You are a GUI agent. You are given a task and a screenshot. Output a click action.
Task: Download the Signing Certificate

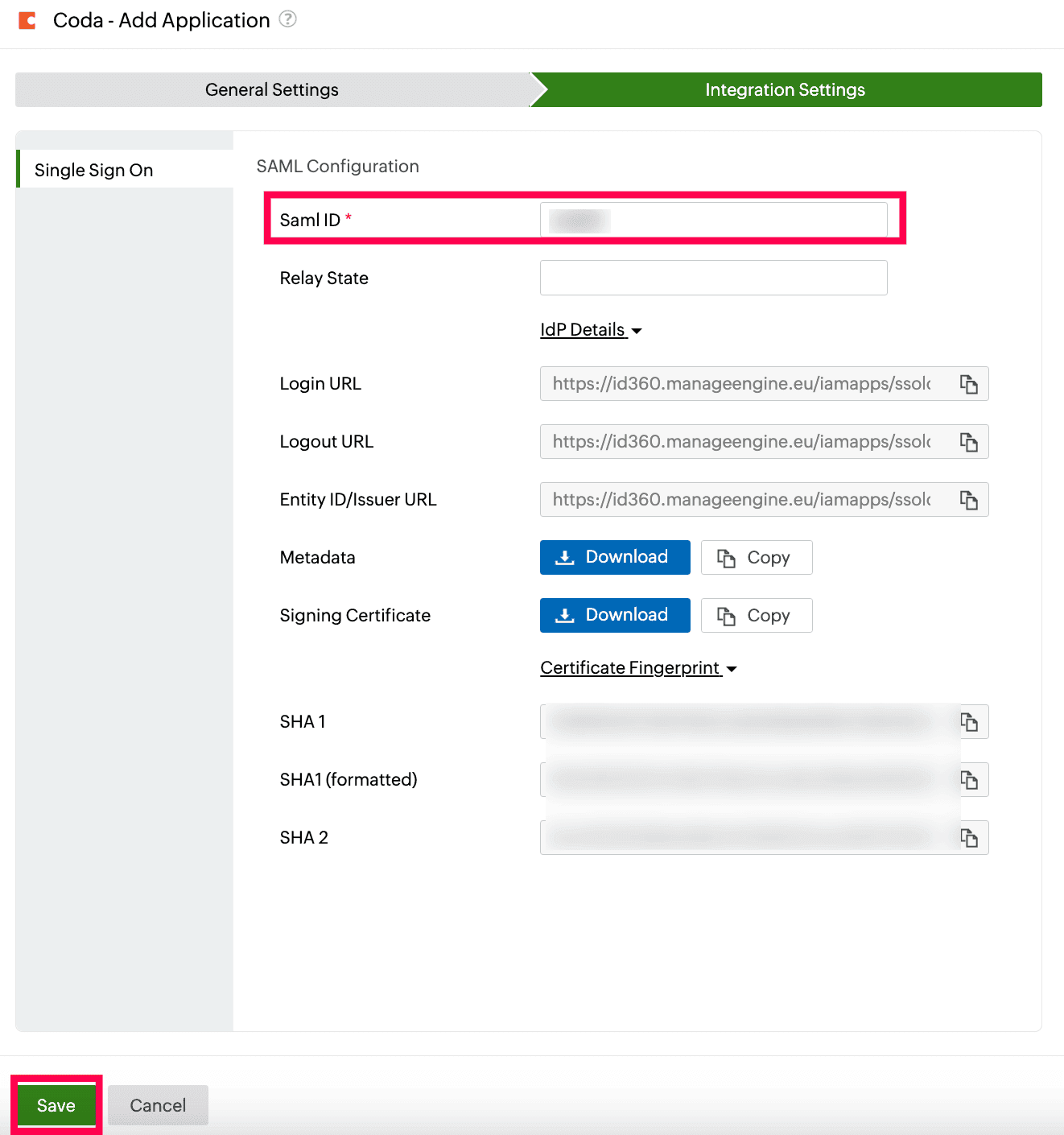tap(615, 615)
